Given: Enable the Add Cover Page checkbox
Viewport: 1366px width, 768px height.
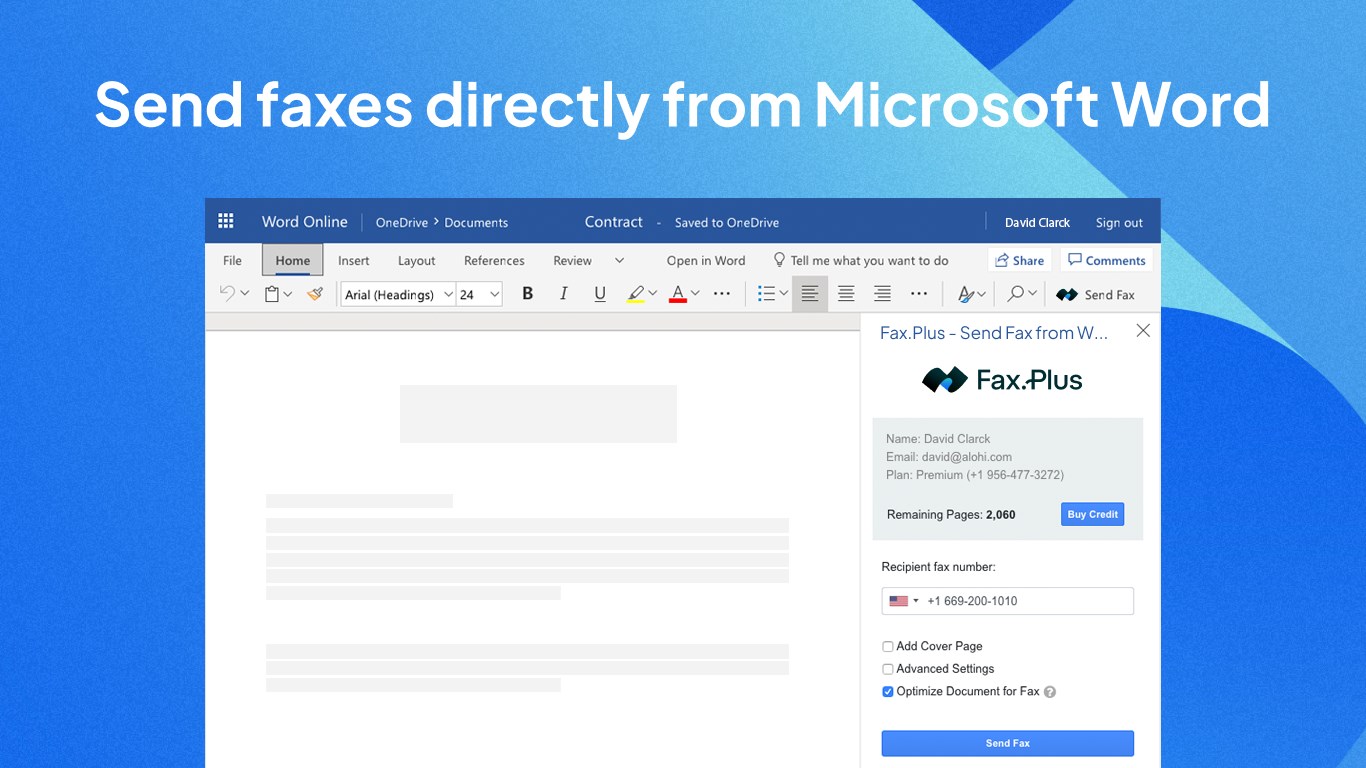Looking at the screenshot, I should point(888,647).
